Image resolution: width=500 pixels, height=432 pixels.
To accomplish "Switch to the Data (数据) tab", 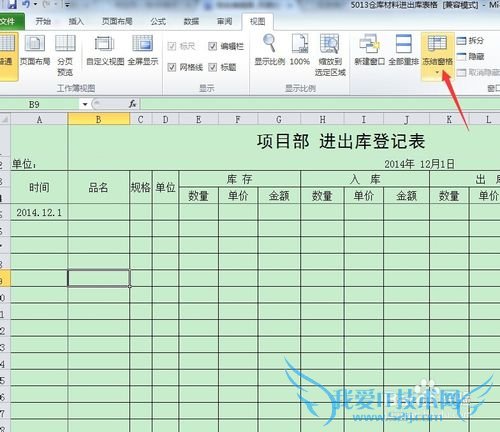I will pyautogui.click(x=191, y=22).
